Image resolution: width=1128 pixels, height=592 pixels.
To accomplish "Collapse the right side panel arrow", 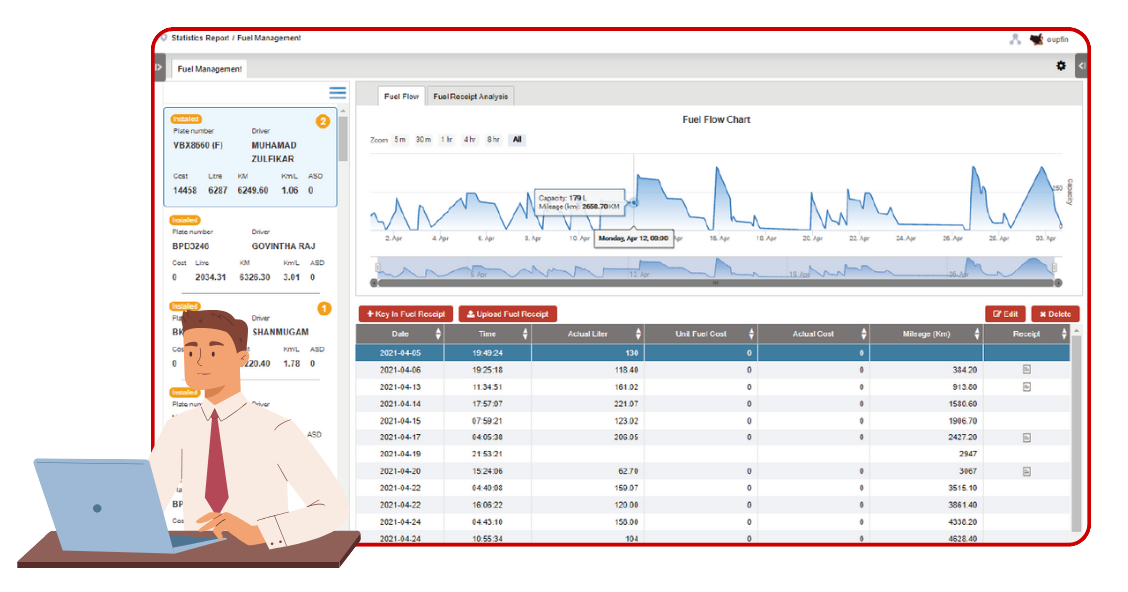I will point(1081,66).
